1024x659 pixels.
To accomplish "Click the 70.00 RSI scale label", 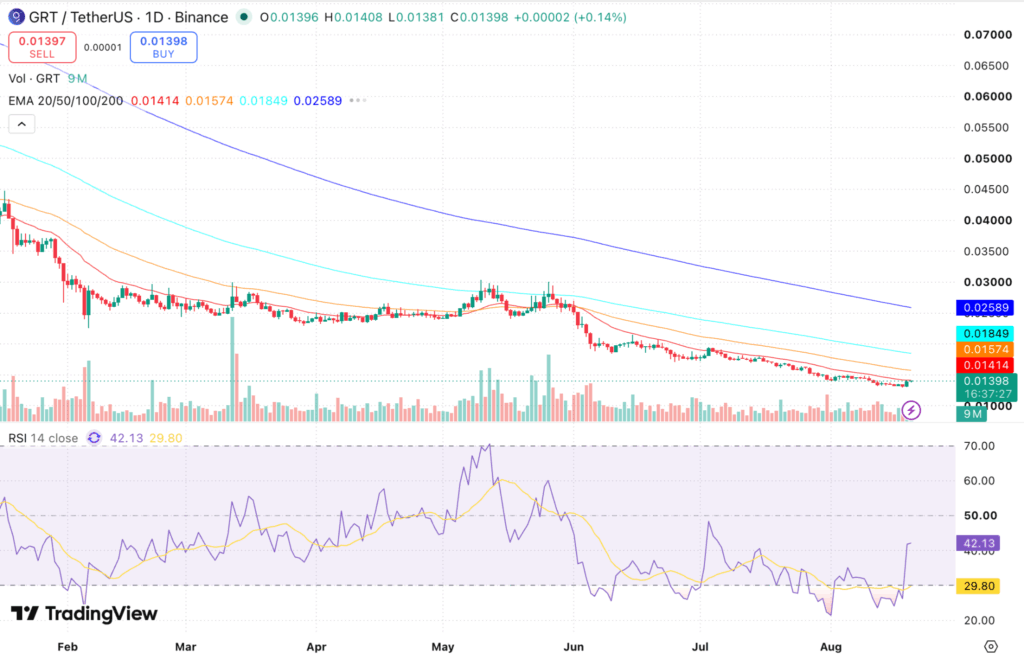I will 980,446.
